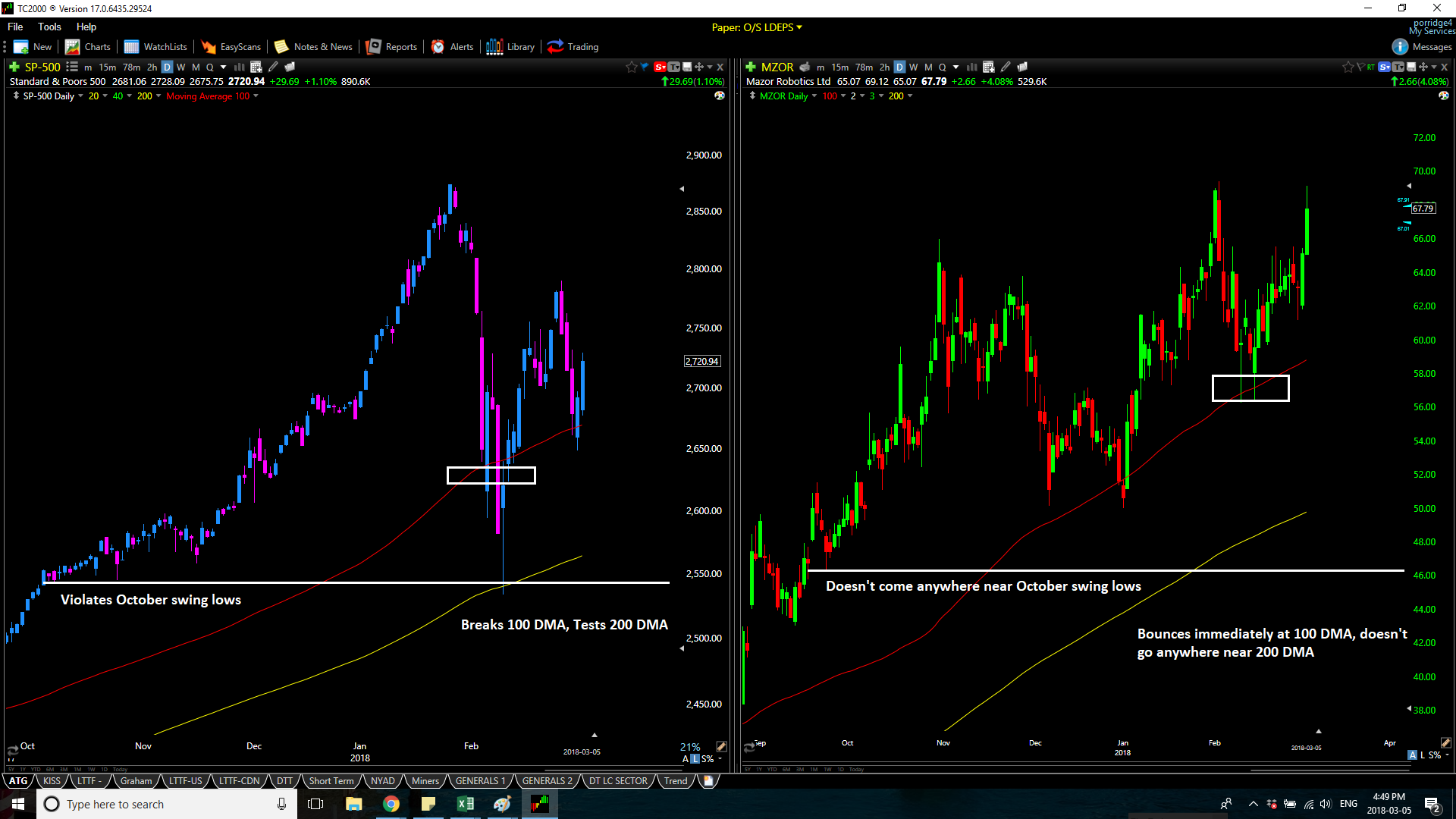The height and width of the screenshot is (819, 1456).
Task: Switch to the Graham layout tab
Action: click(136, 780)
